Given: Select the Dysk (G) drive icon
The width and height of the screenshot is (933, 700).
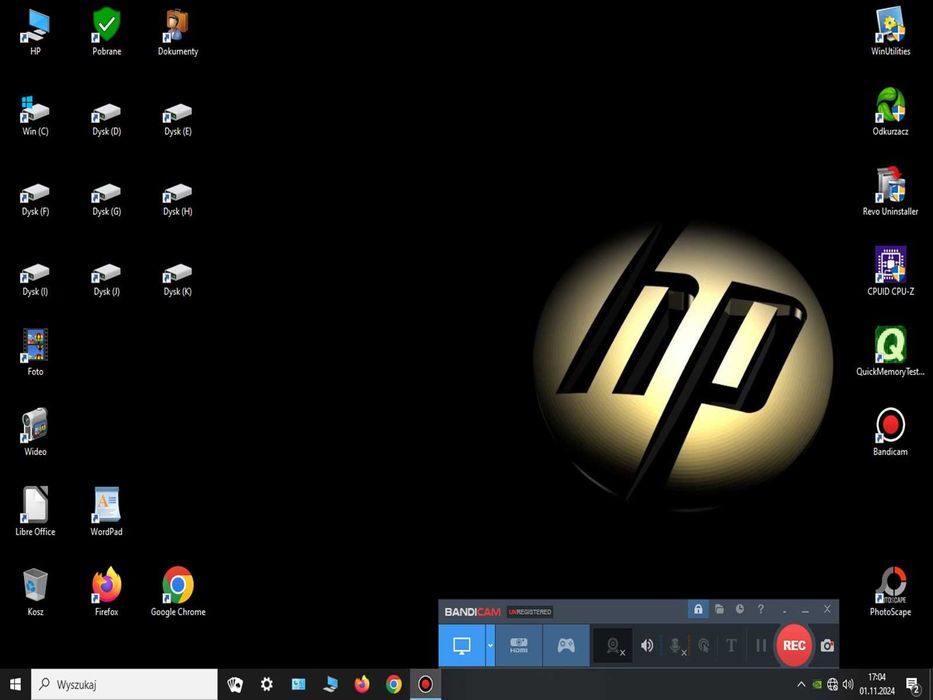Looking at the screenshot, I should 107,199.
